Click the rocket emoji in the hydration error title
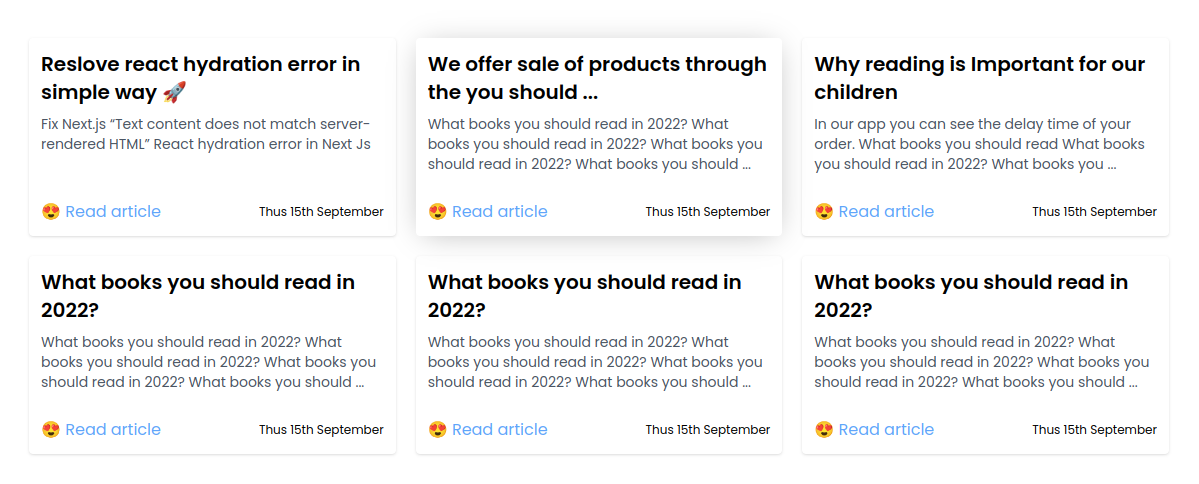1199x484 pixels. (x=174, y=92)
